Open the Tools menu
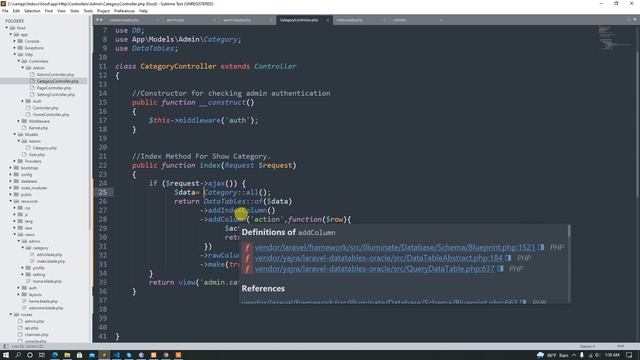This screenshot has width=640, height=360. point(88,11)
